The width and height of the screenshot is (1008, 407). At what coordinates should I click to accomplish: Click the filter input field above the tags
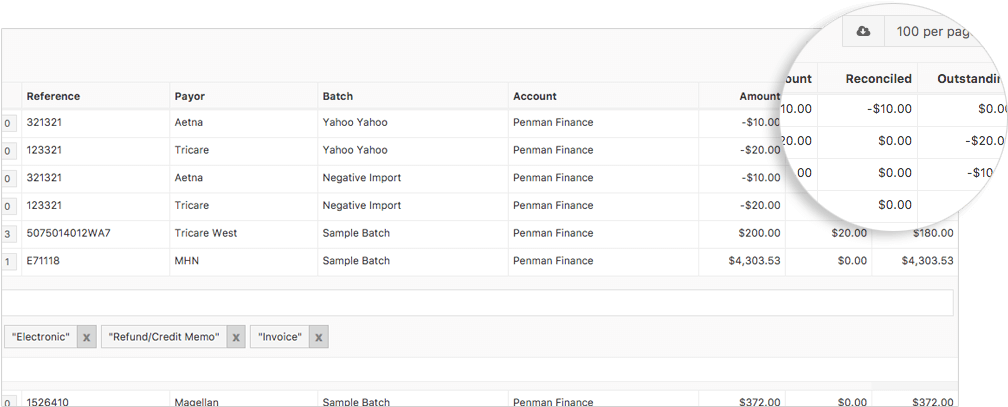(x=478, y=304)
